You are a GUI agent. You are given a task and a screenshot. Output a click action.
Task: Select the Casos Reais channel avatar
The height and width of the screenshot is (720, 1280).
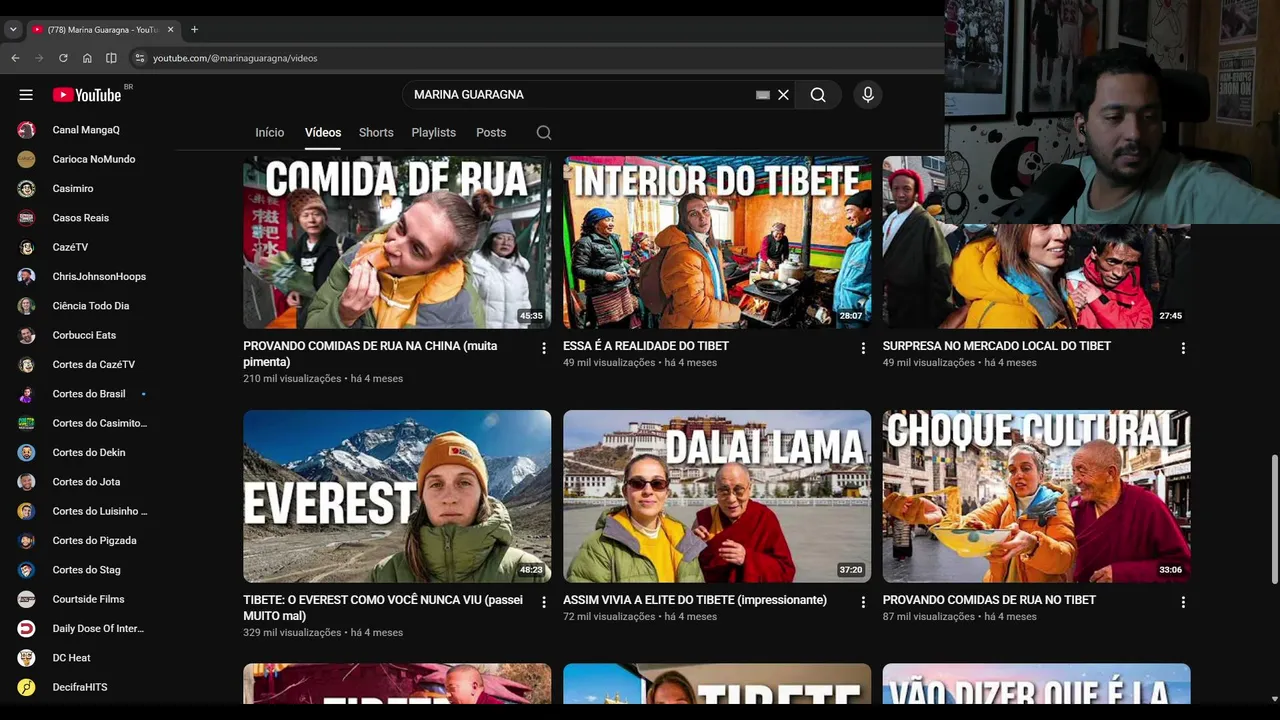(27, 218)
